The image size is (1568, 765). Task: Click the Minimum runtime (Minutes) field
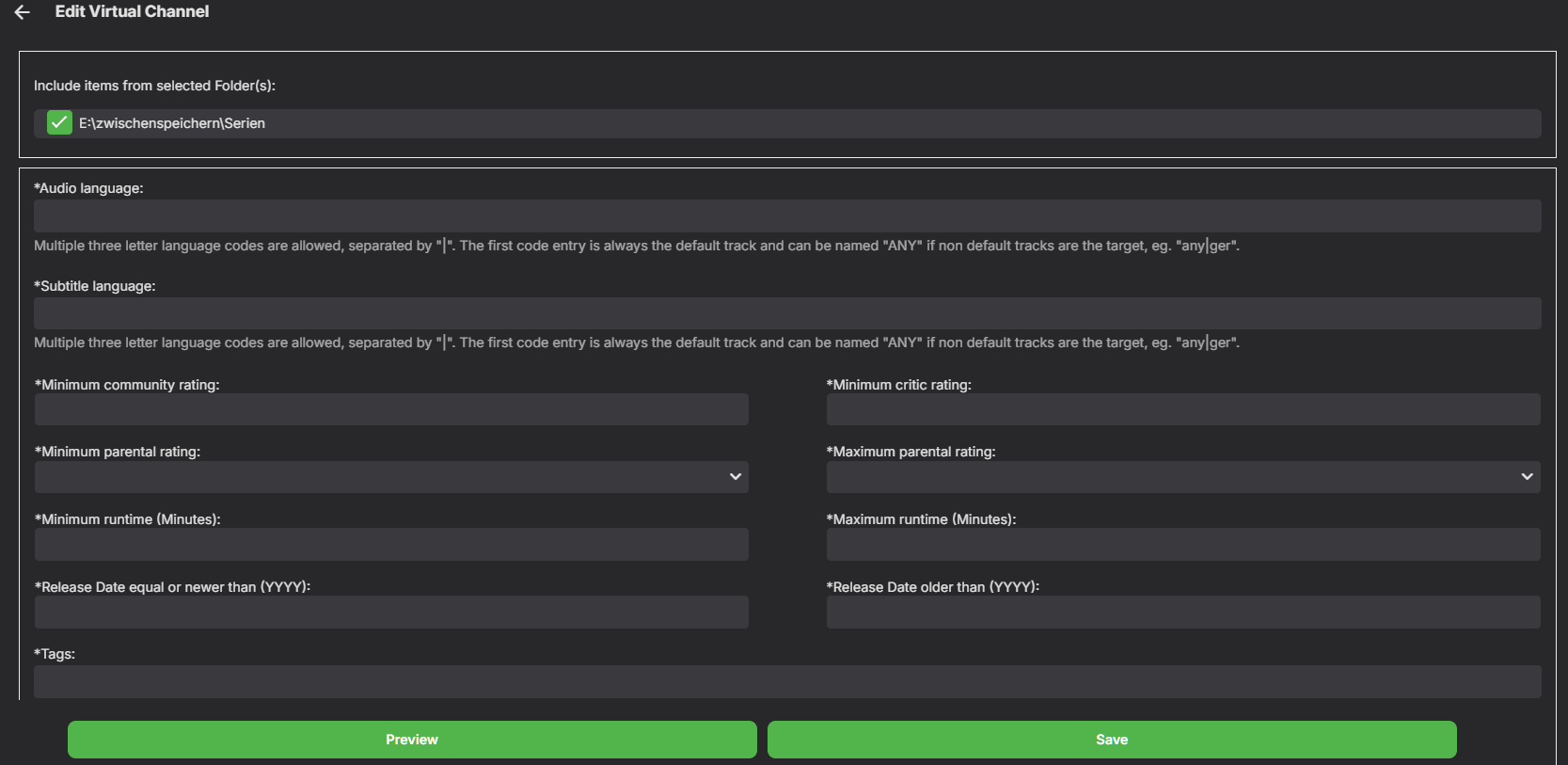click(x=391, y=545)
